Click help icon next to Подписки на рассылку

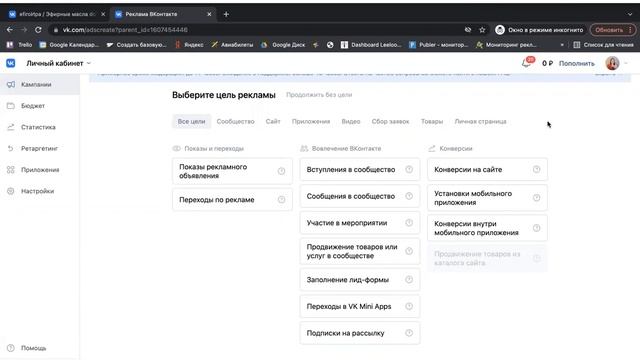click(x=409, y=333)
